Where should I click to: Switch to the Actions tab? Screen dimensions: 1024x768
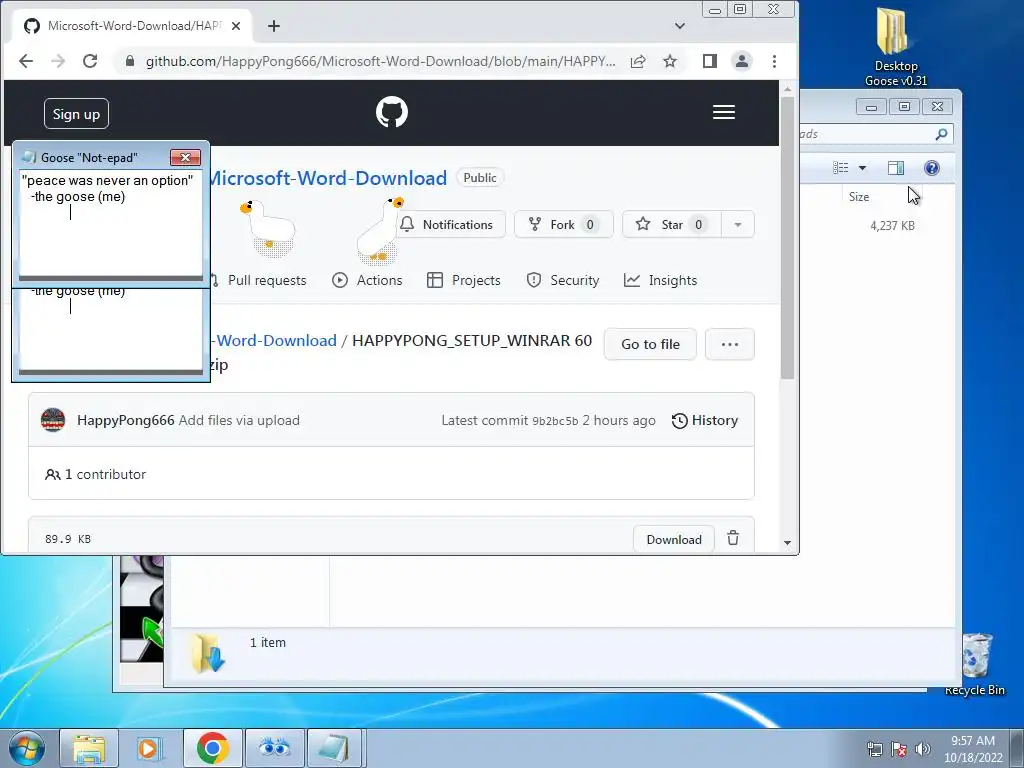(367, 280)
